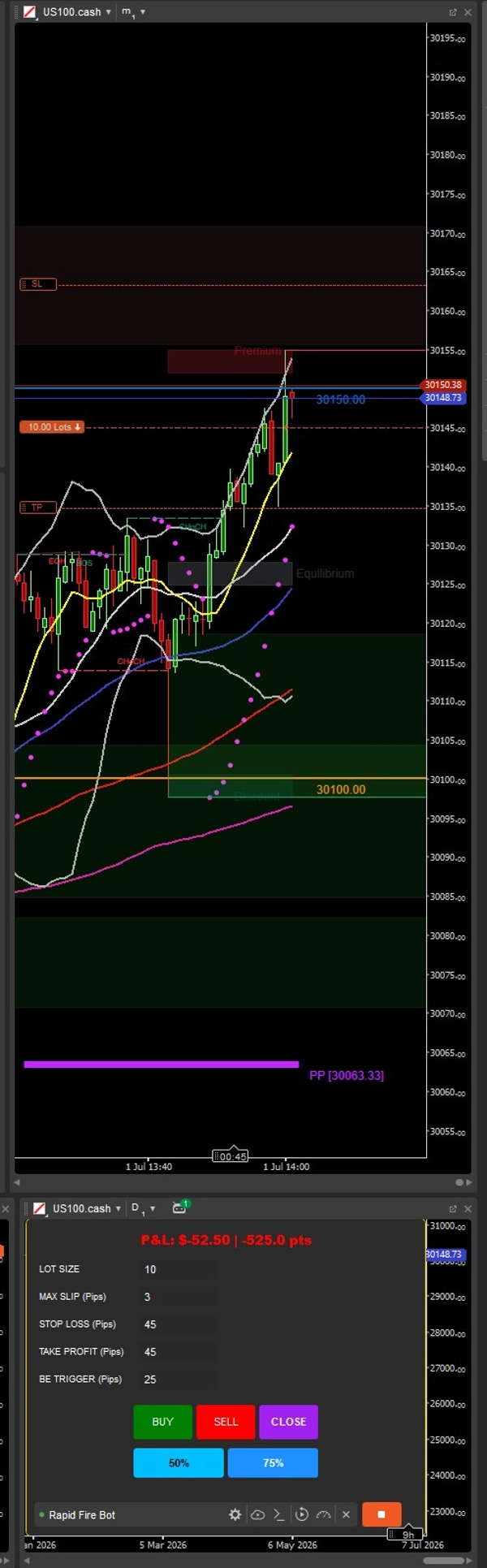Click the blue 30150.00 level label
Image resolution: width=487 pixels, height=1568 pixels.
(x=341, y=400)
